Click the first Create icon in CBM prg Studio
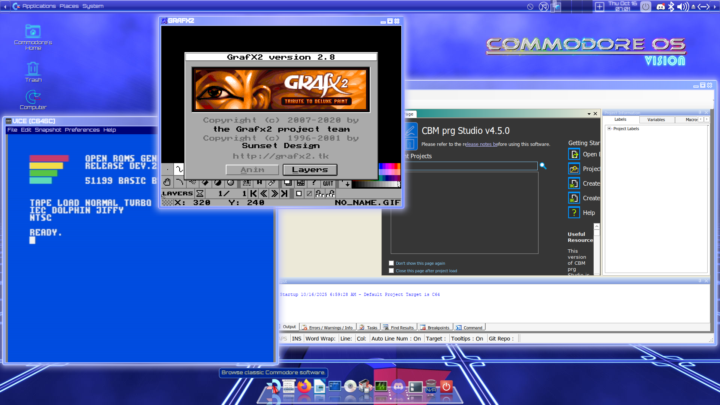720x405 pixels. (574, 183)
